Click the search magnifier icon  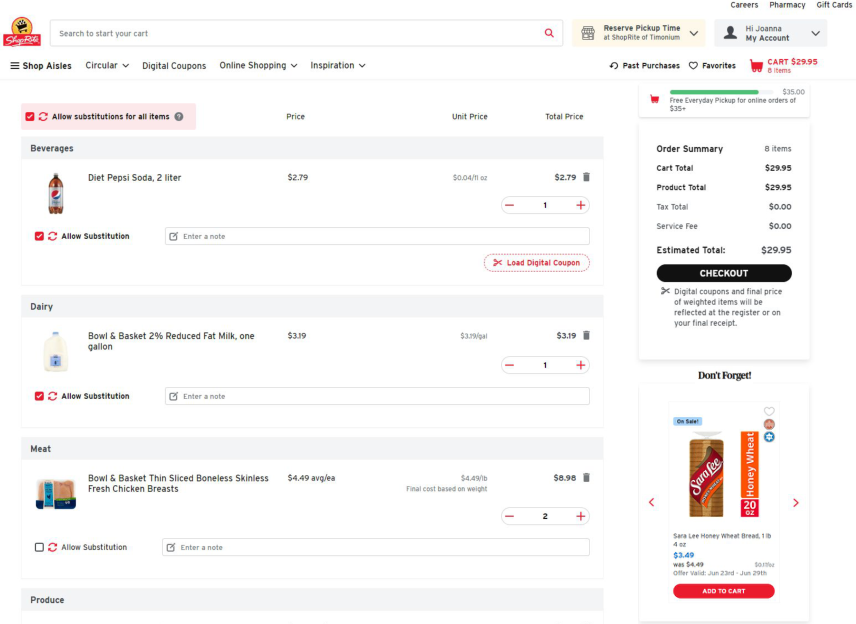tap(549, 33)
